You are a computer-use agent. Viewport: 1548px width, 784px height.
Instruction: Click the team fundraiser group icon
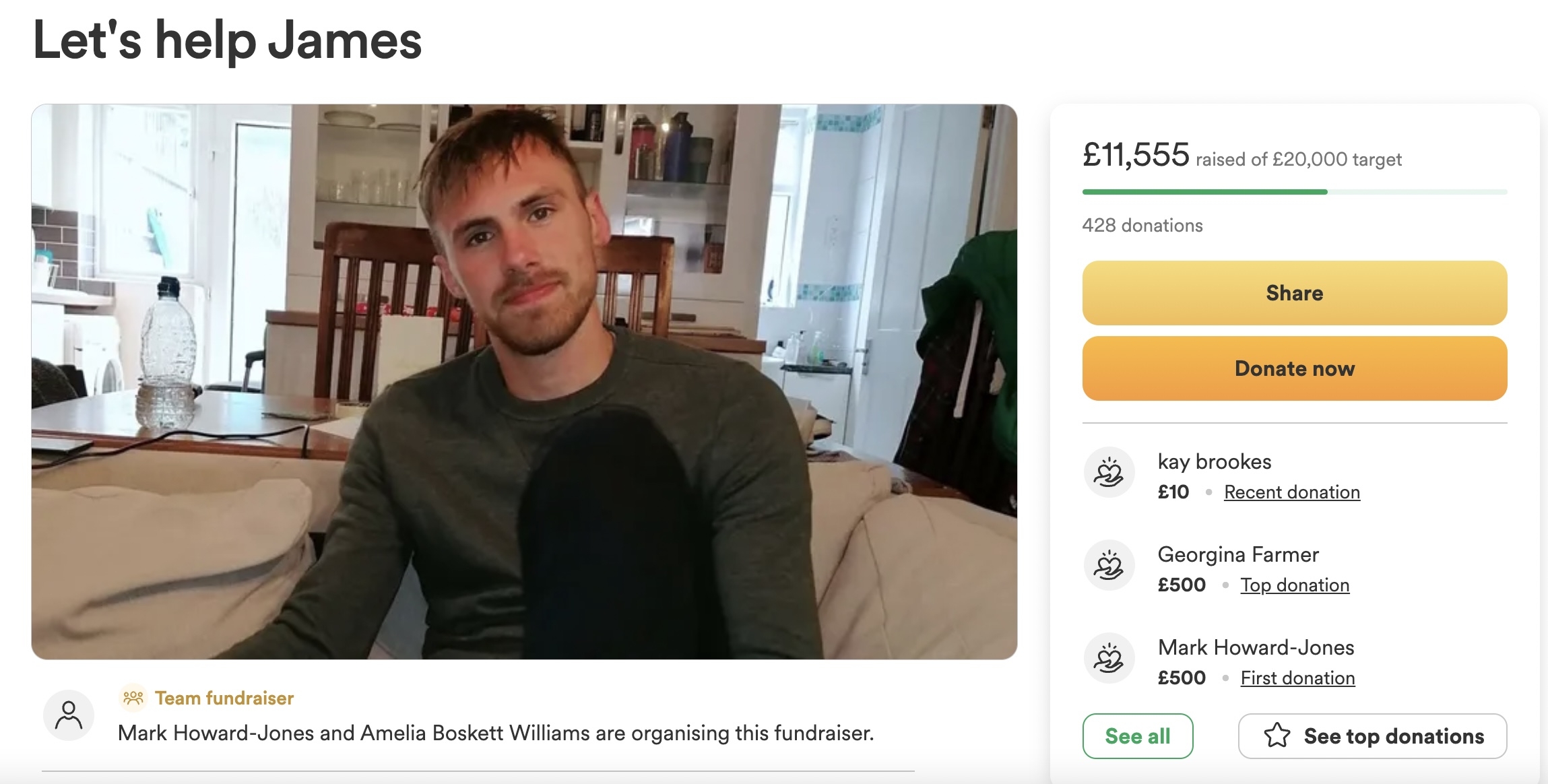[x=133, y=698]
